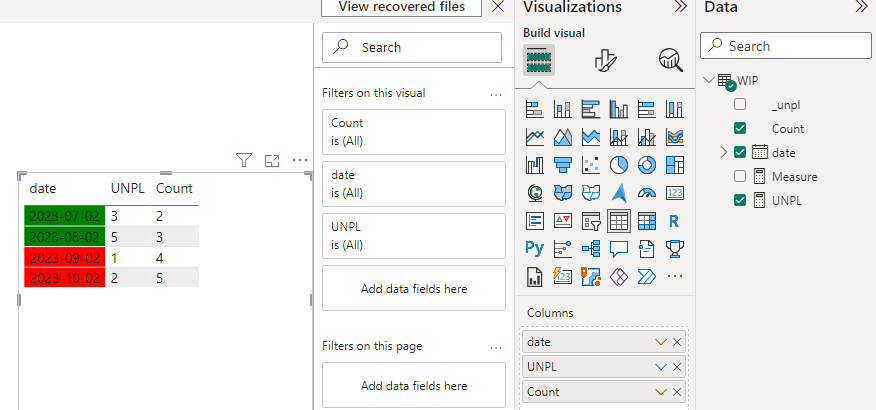876x410 pixels.
Task: Dismiss the recovered files notification
Action: pyautogui.click(x=498, y=7)
